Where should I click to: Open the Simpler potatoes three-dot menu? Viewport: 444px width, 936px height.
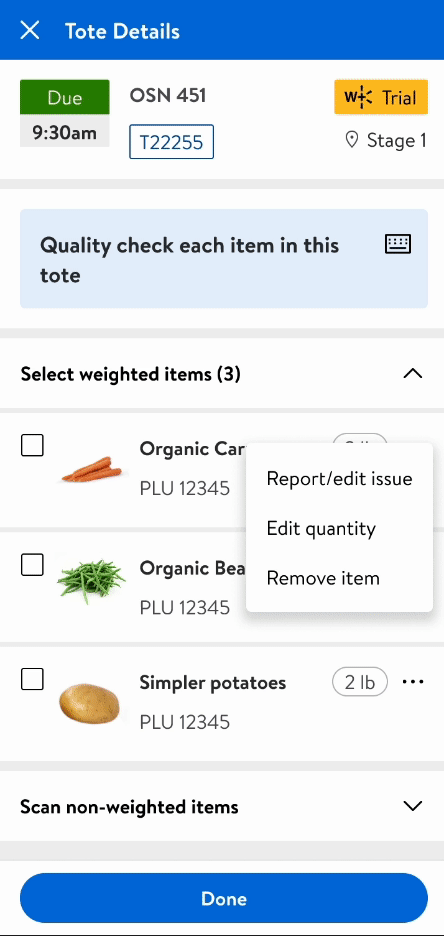[x=413, y=682]
